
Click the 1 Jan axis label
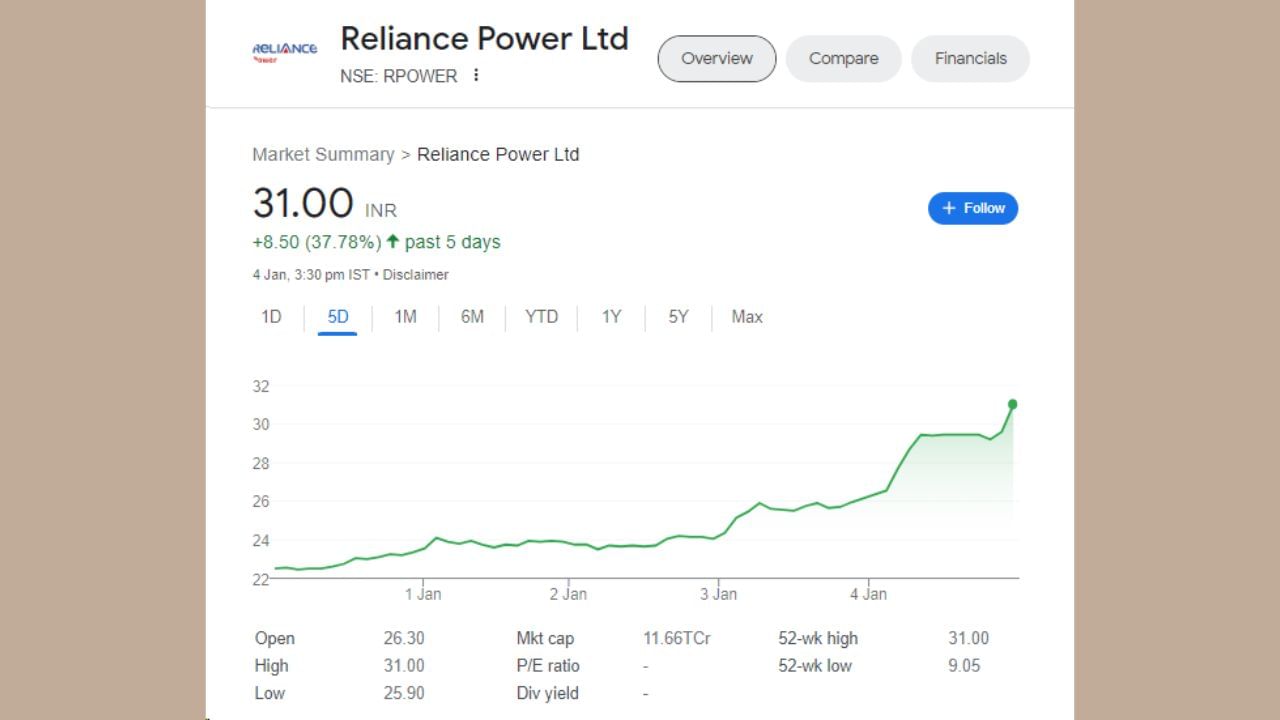pyautogui.click(x=423, y=594)
